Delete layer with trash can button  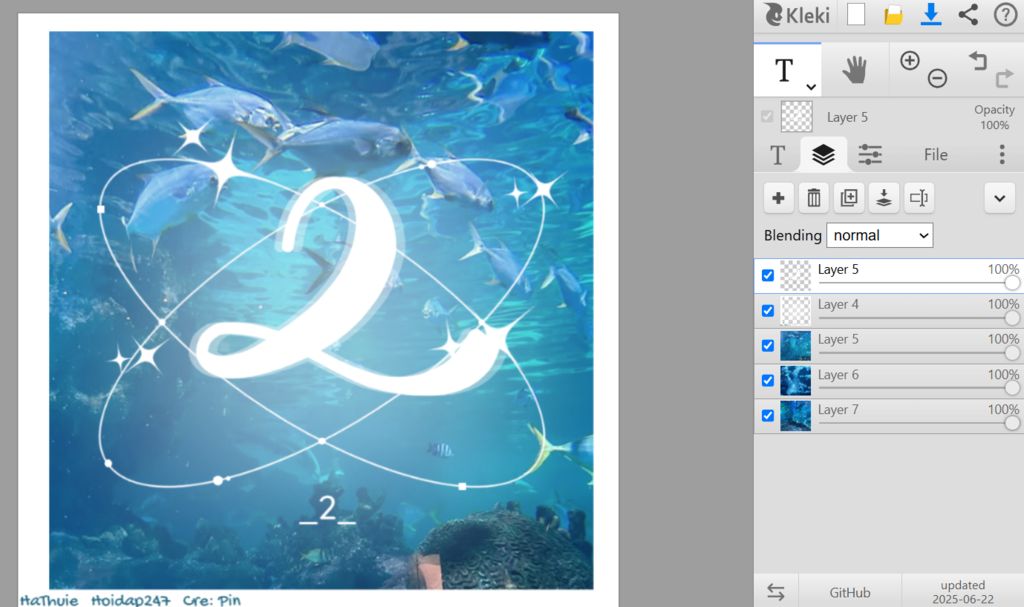click(x=814, y=198)
